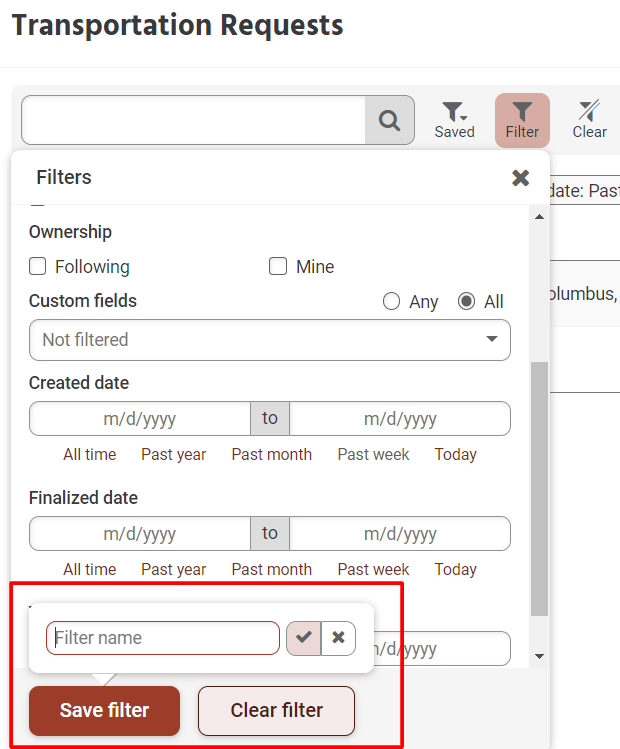Select the All custom fields radio

(x=466, y=302)
